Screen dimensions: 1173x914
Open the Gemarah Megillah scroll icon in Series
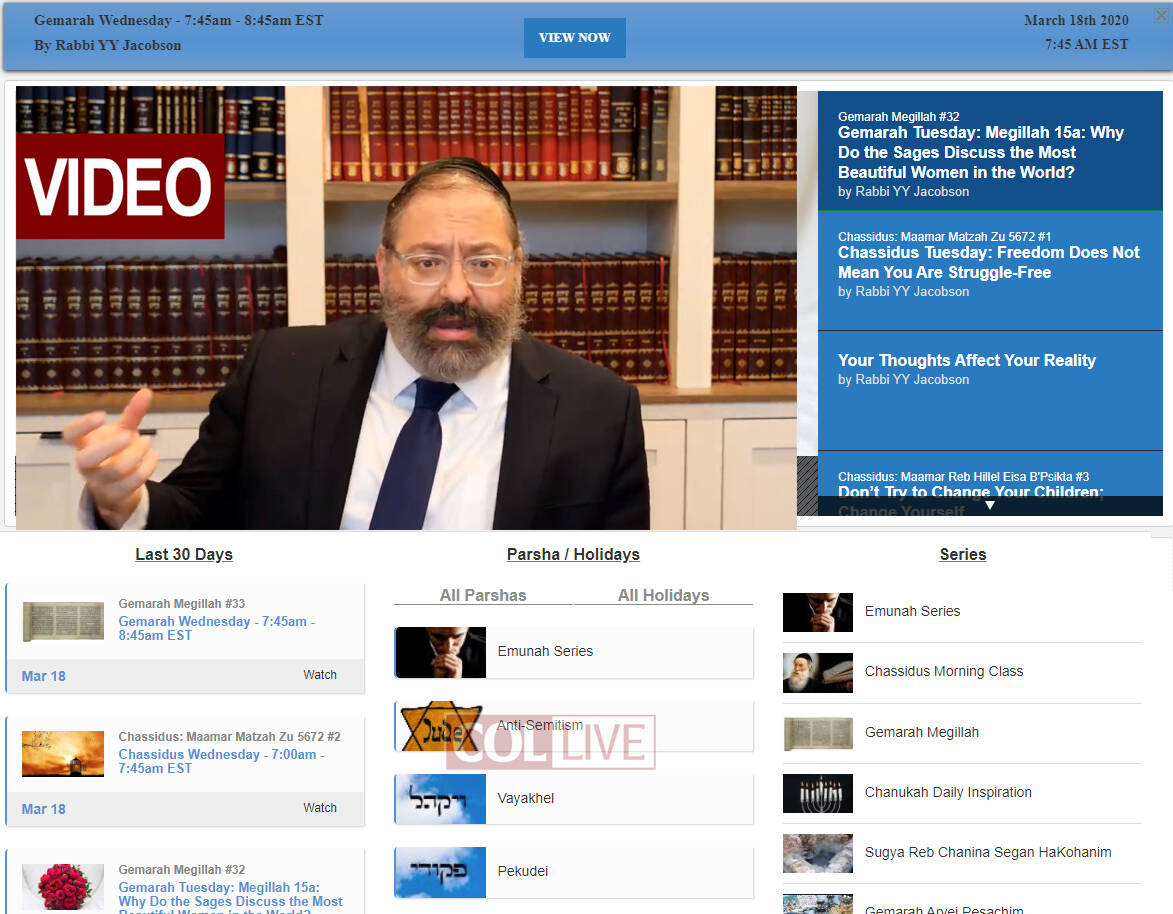pos(817,733)
